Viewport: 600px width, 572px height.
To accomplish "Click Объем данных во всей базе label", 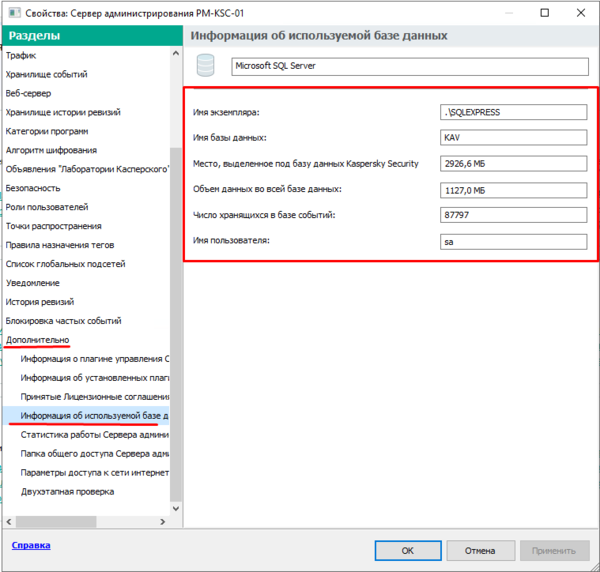I will coord(267,189).
